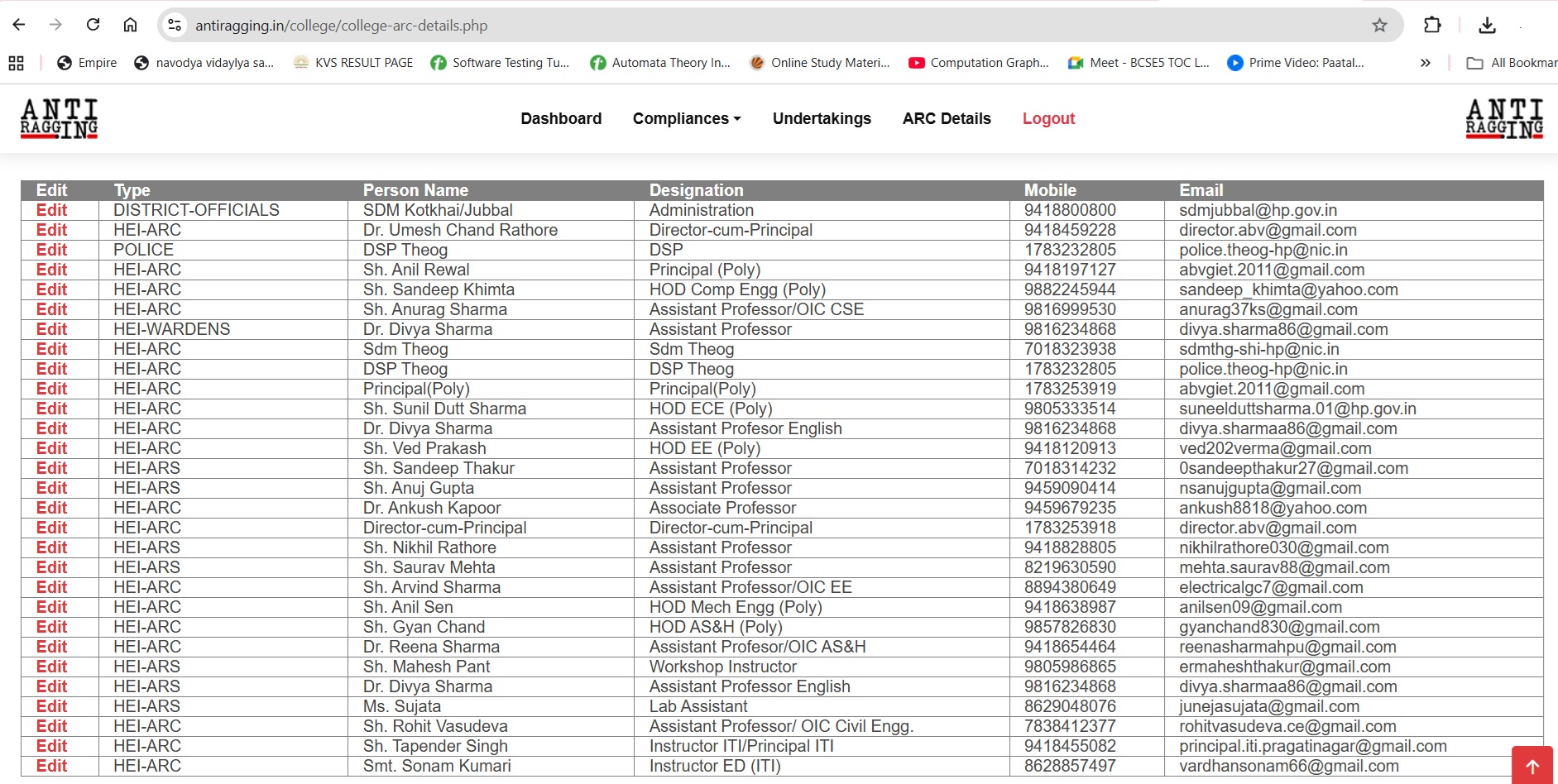1558x784 pixels.
Task: Click the scroll-to-top red arrow button
Action: (1532, 766)
